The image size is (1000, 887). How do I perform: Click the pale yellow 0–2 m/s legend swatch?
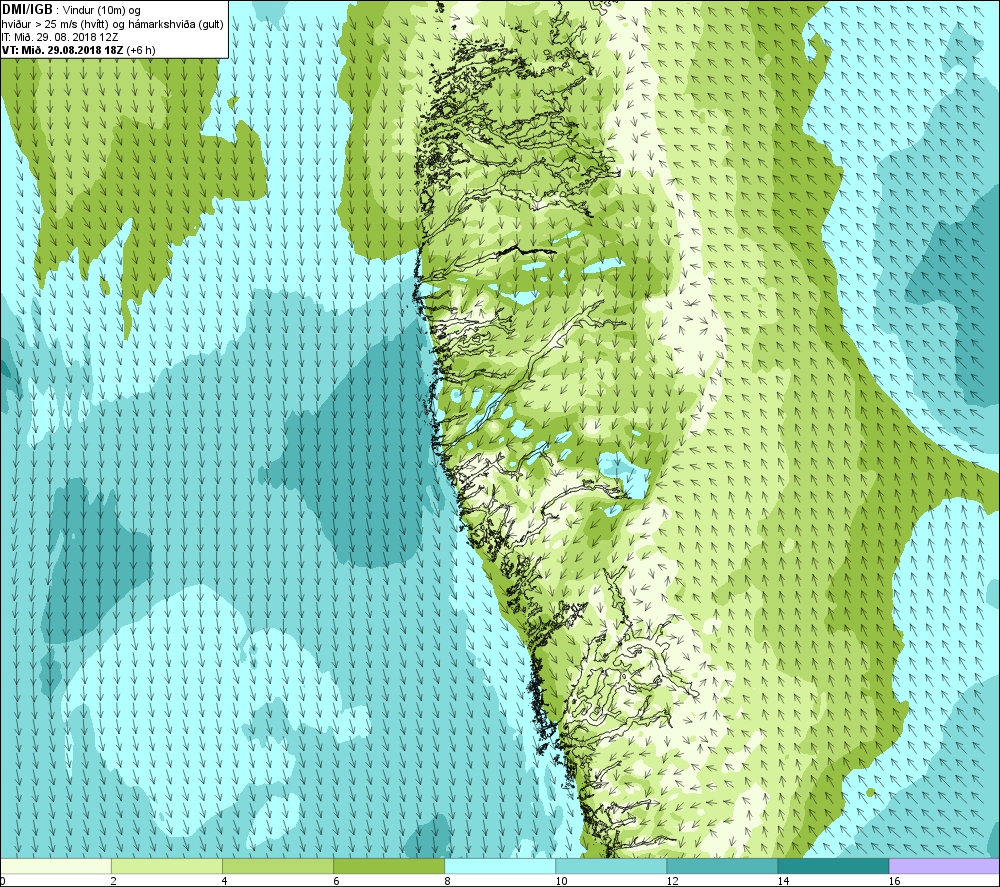pos(56,866)
